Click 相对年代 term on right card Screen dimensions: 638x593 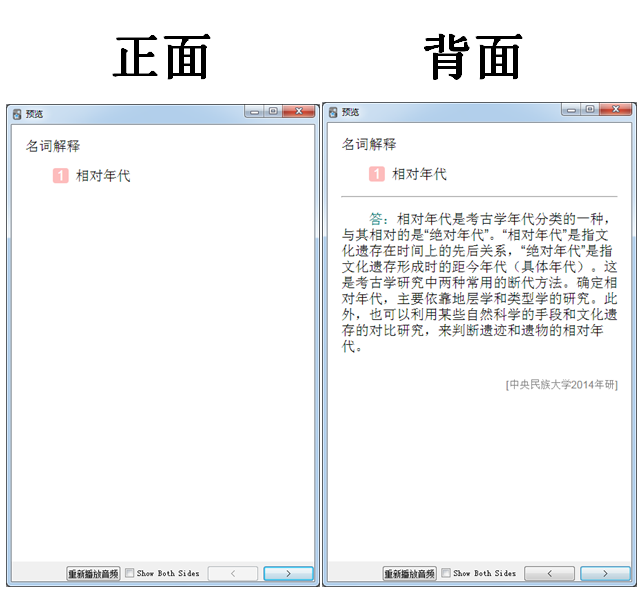click(x=419, y=174)
